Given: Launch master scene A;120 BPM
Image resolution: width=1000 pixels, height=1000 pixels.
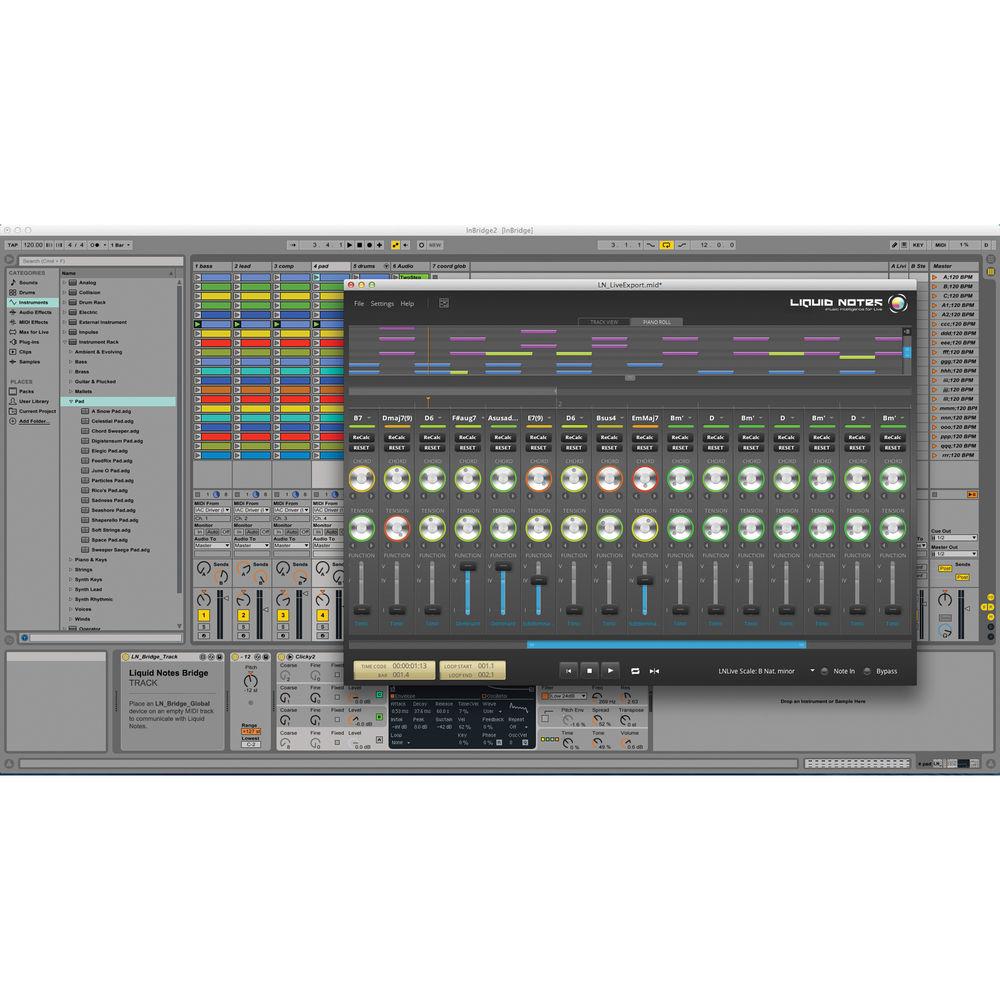Looking at the screenshot, I should pos(953,276).
